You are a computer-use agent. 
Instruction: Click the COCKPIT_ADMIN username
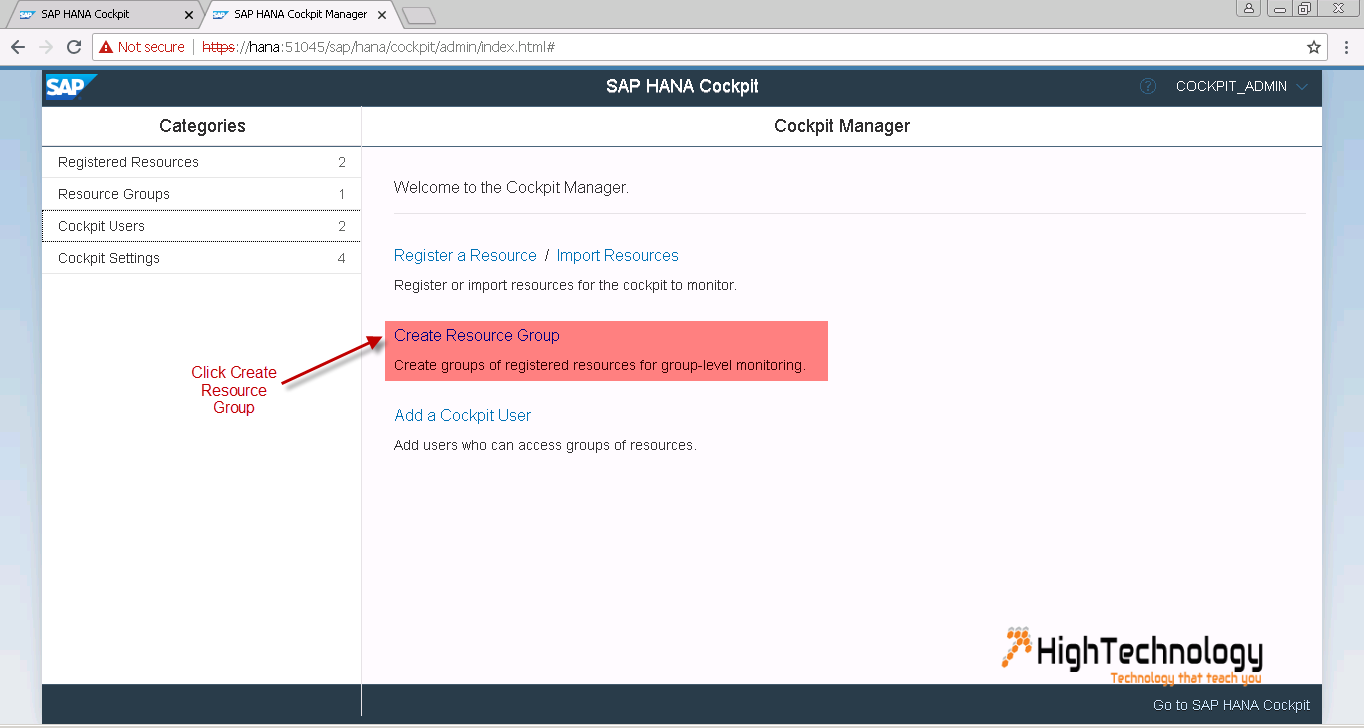click(1231, 86)
